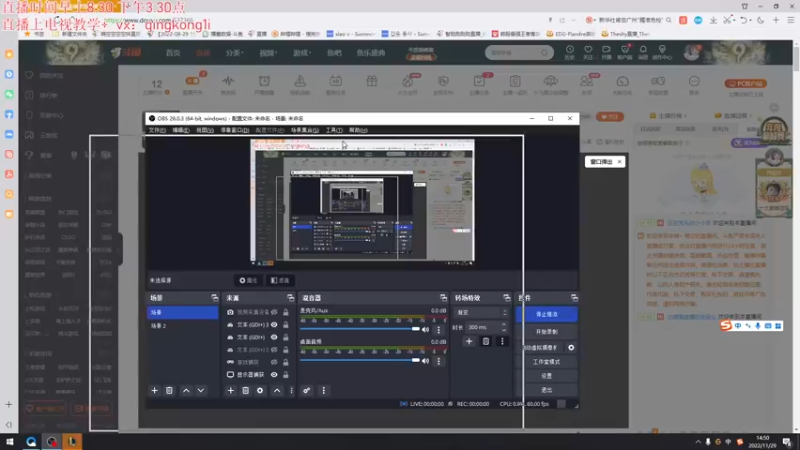Pop out the Controls dock panel
The image size is (800, 450).
click(x=574, y=297)
